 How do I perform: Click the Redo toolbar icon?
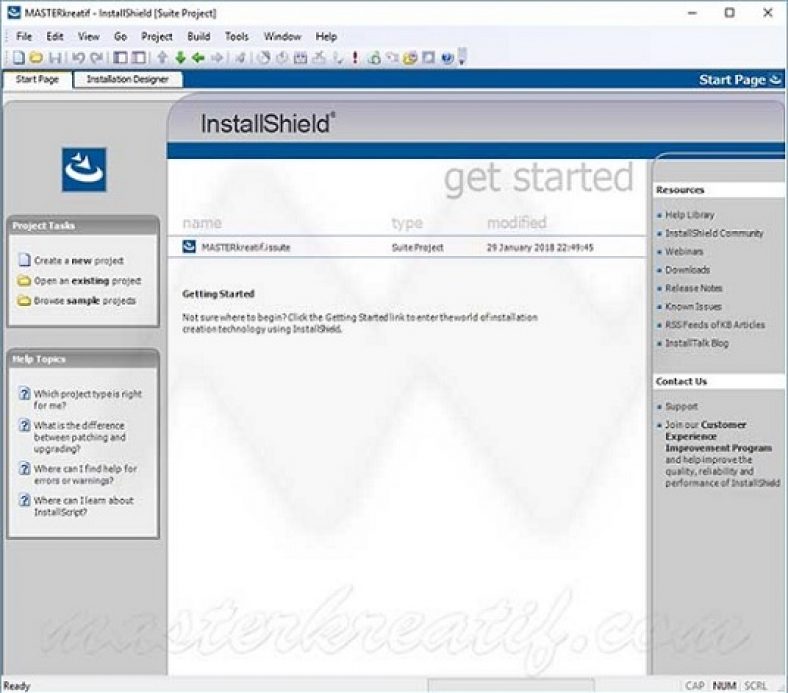click(96, 58)
